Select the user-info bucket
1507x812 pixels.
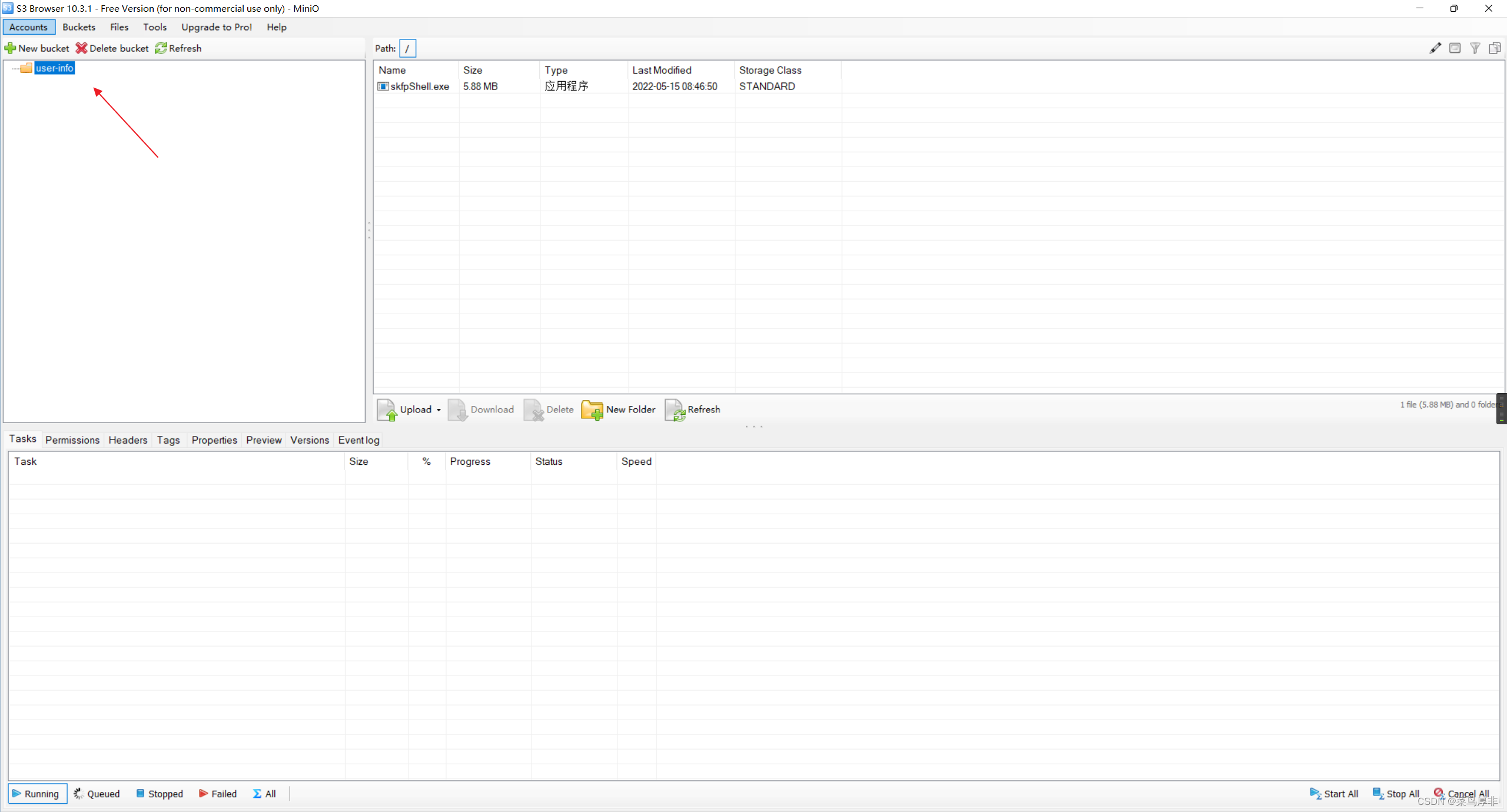[x=54, y=68]
